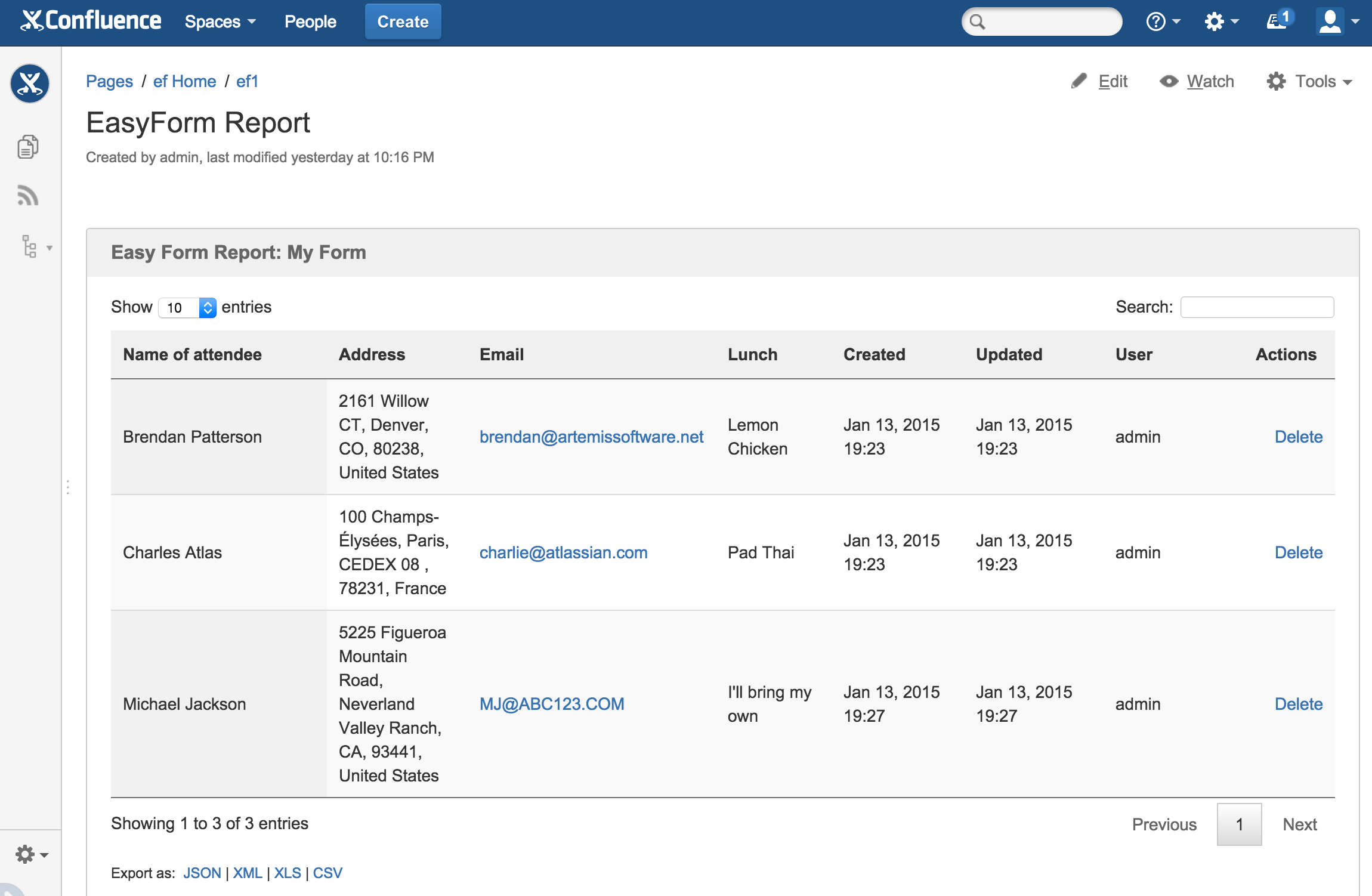
Task: Open the ef1 breadcrumb link
Action: point(247,81)
